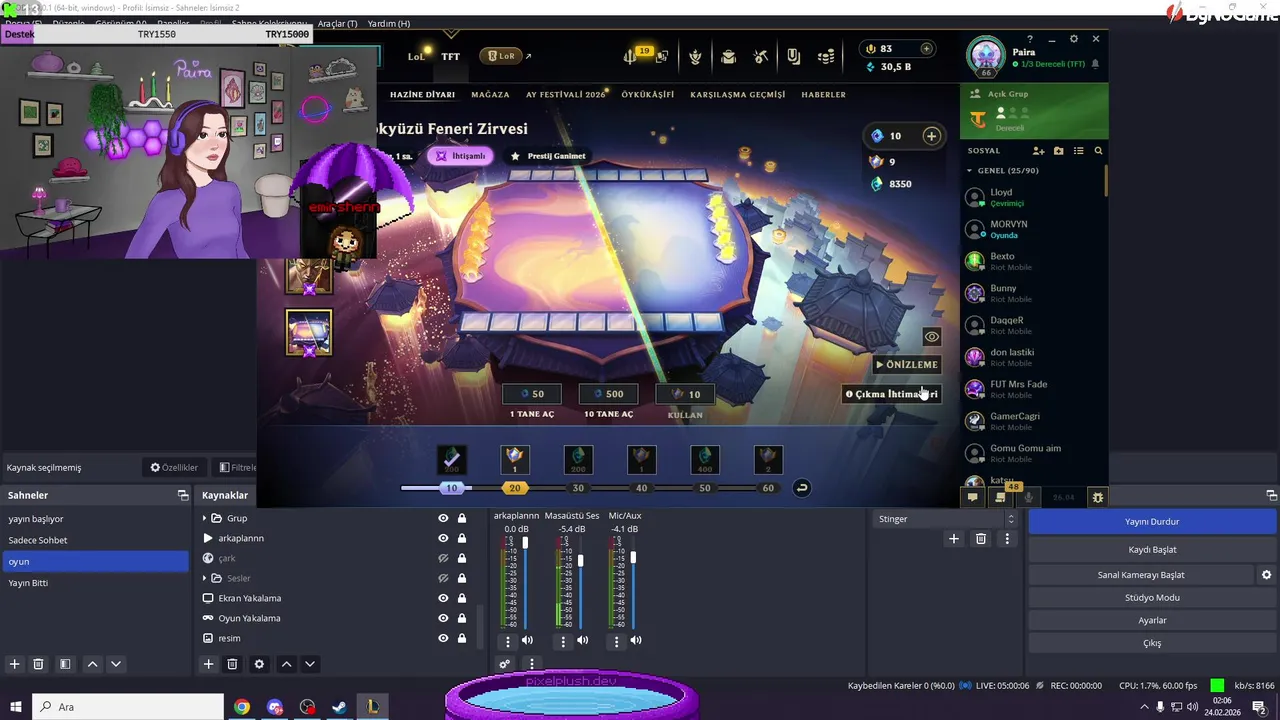Screen dimensions: 1280x720
Task: Hide the Grup source
Action: tap(443, 518)
